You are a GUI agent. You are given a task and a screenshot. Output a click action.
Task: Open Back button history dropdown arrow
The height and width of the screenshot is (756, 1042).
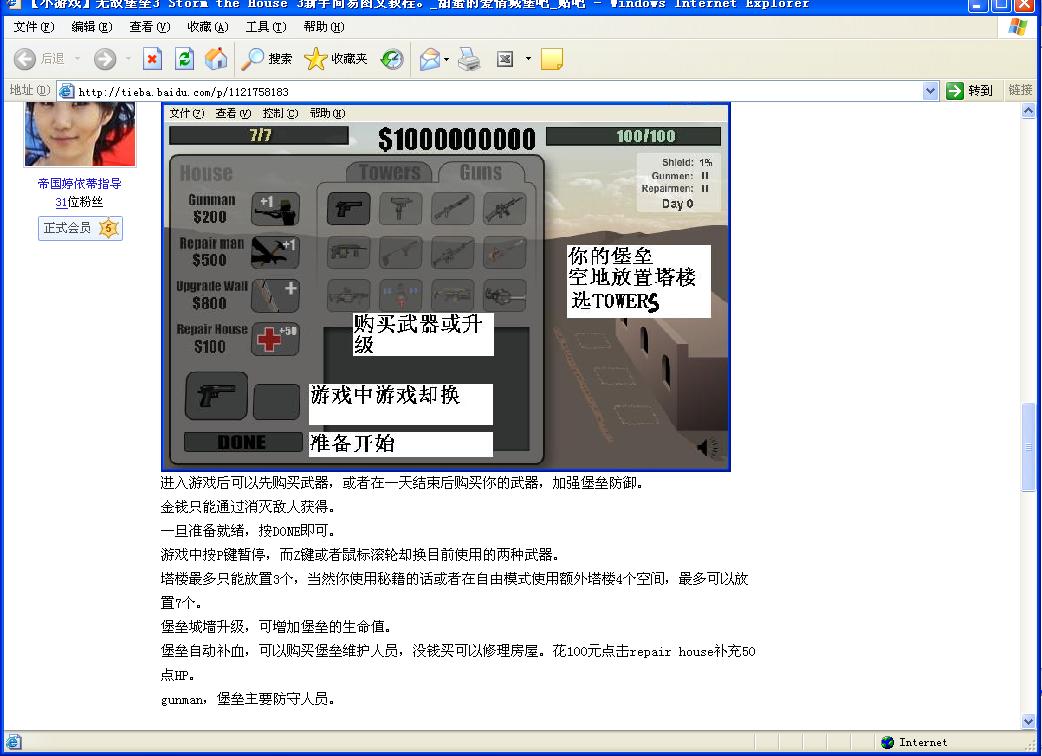point(77,59)
